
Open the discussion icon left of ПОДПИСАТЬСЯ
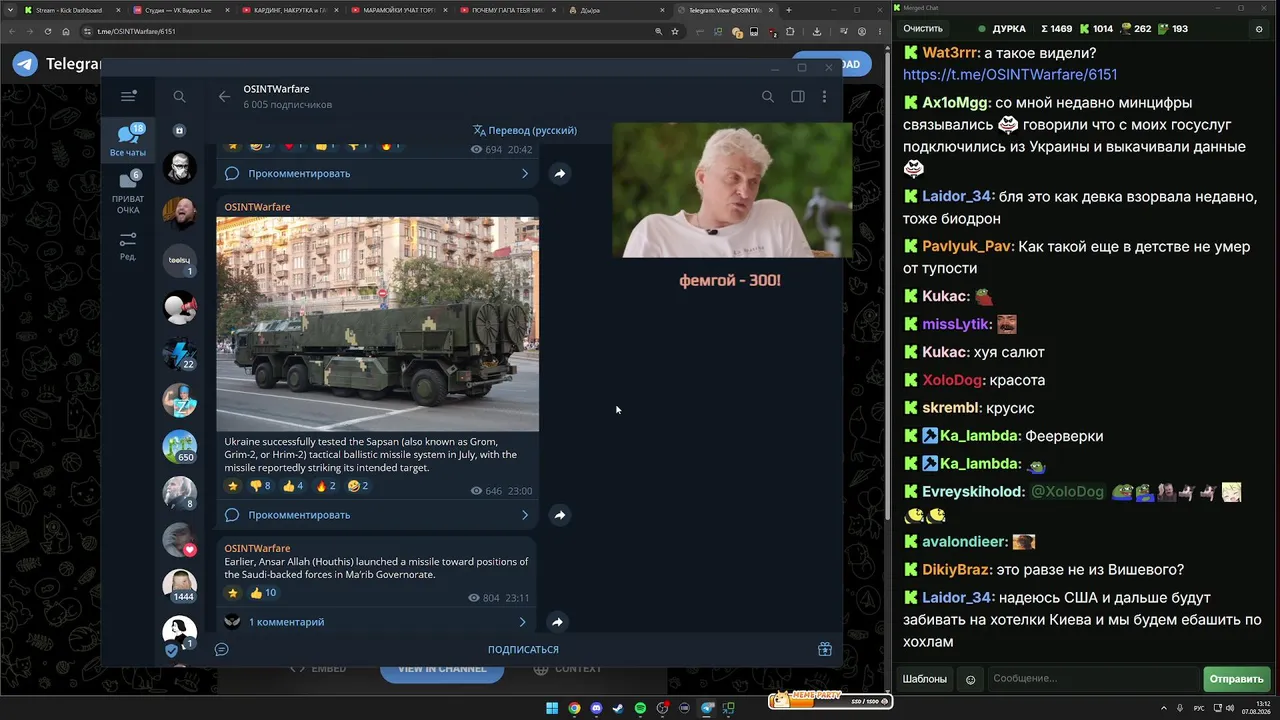(222, 649)
